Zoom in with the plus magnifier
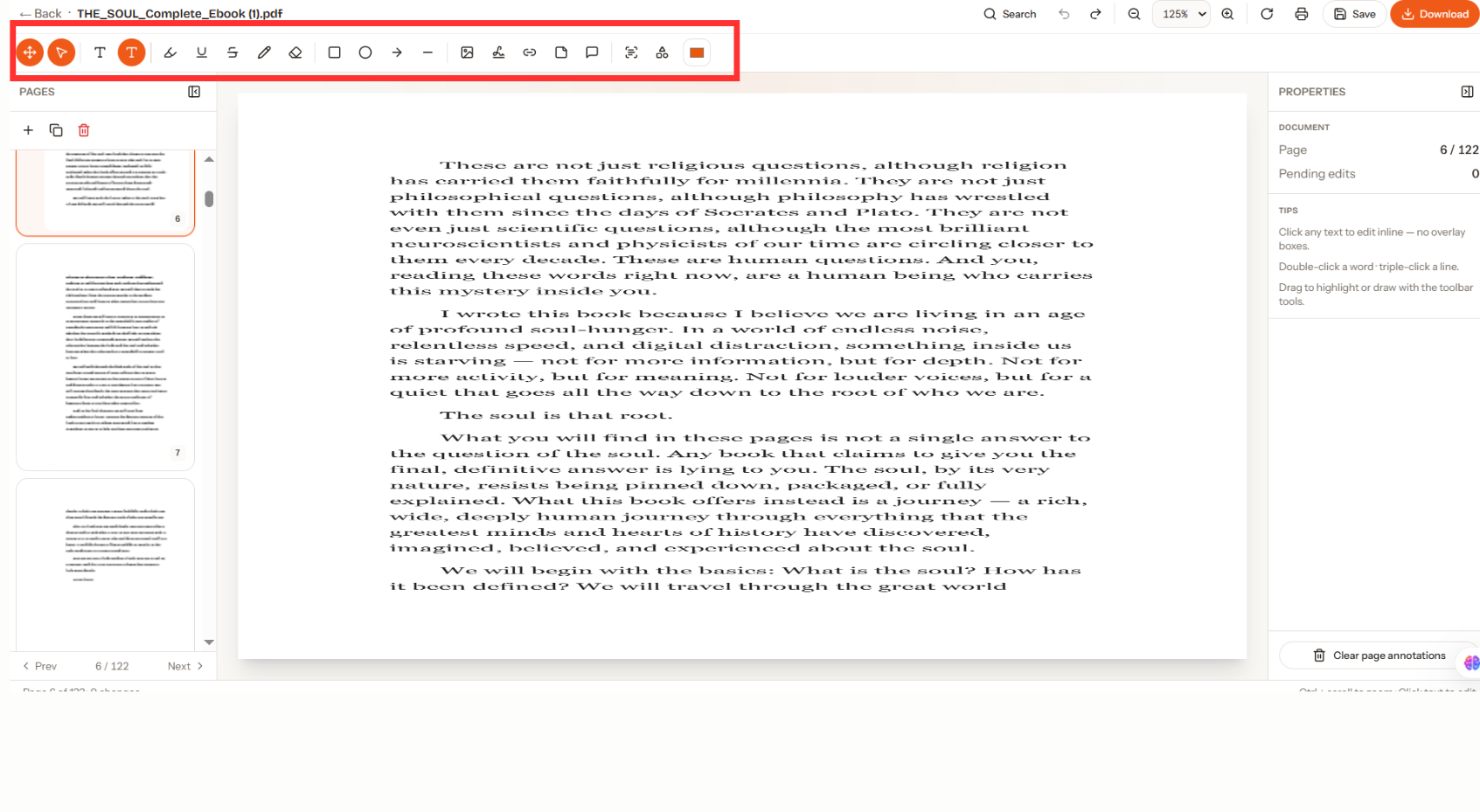Image resolution: width=1480 pixels, height=812 pixels. (1227, 14)
